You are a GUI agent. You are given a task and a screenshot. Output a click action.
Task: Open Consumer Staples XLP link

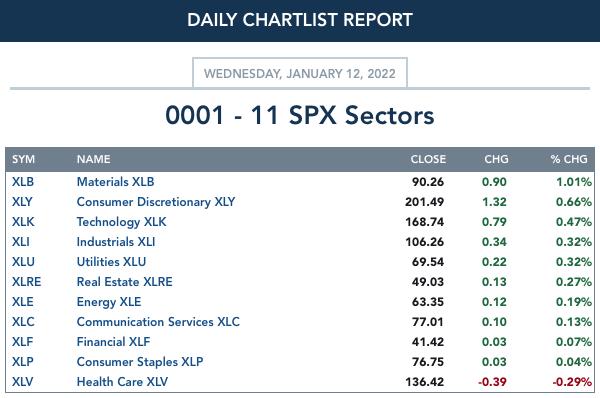[140, 362]
